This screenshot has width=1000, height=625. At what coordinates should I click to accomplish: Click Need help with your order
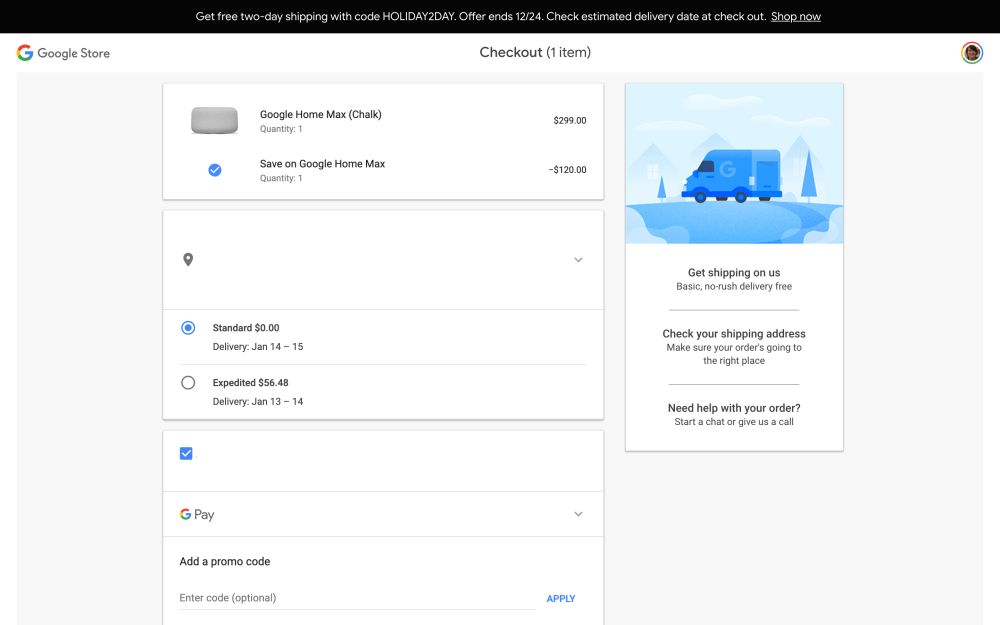tap(734, 408)
